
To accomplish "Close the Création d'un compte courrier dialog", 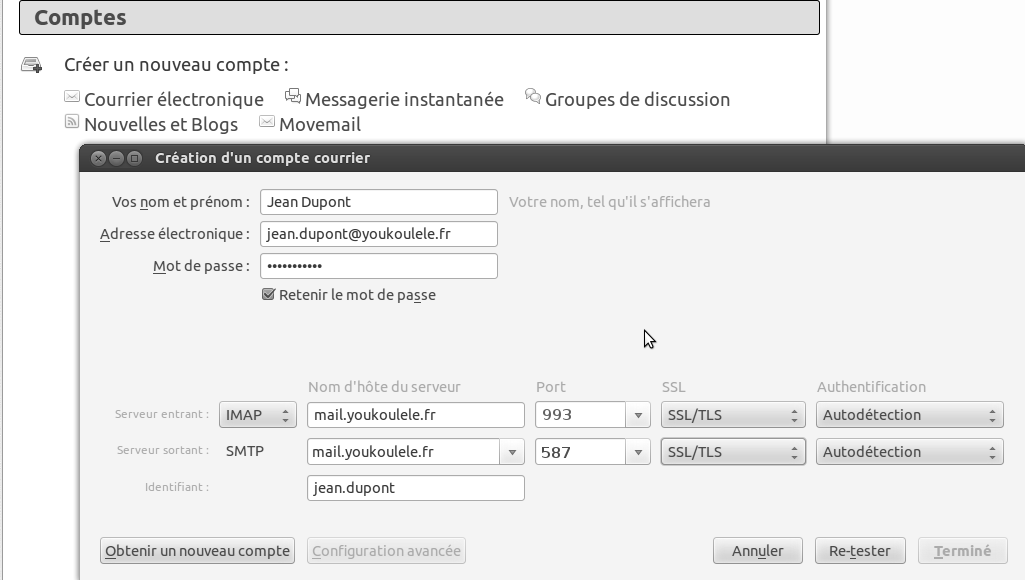I will point(98,158).
